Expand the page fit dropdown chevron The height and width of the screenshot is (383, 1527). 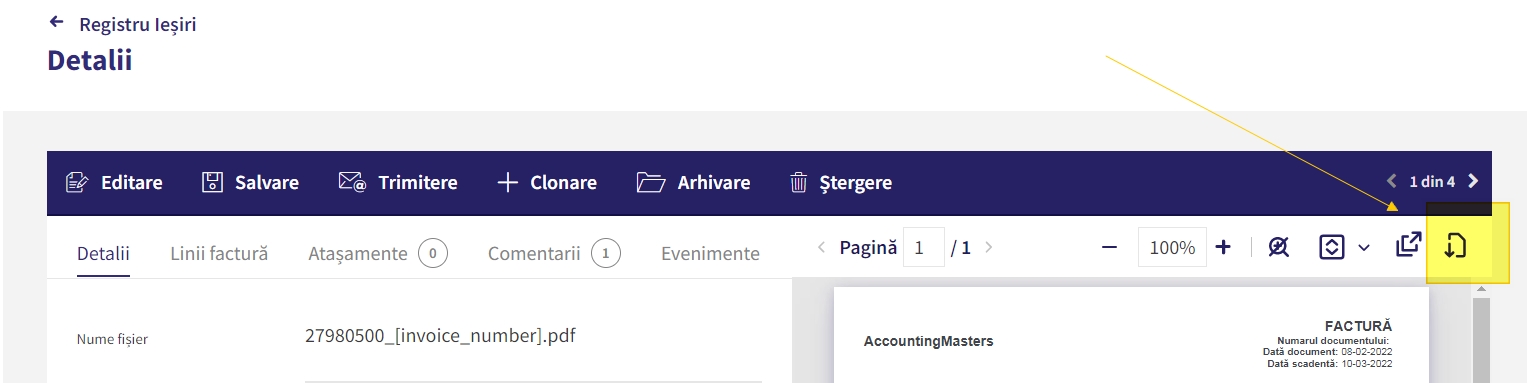tap(1364, 248)
